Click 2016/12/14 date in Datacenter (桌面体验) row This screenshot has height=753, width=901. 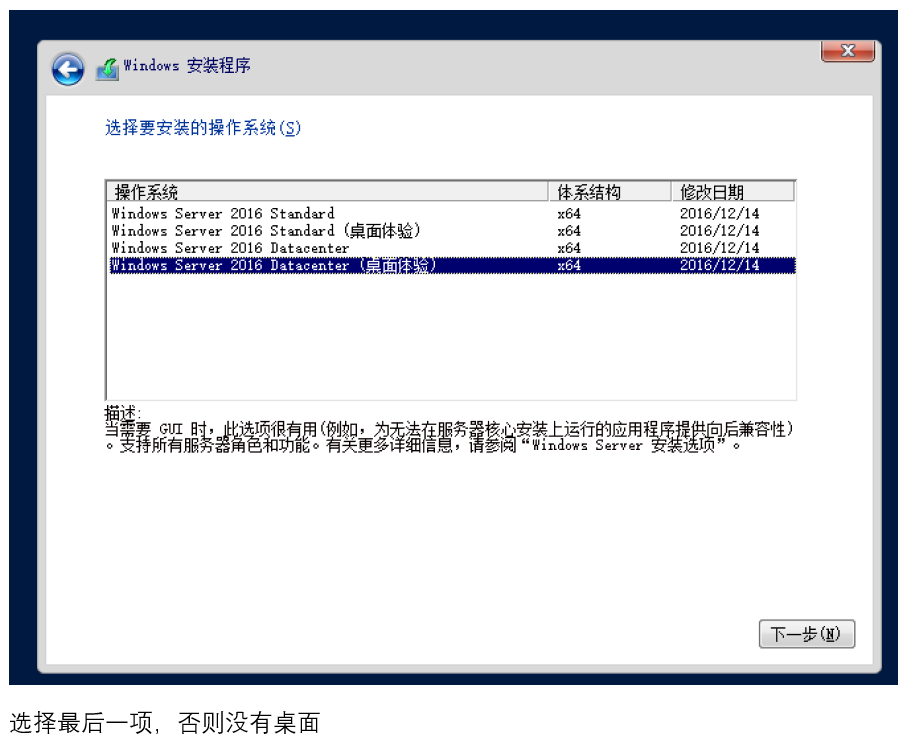pyautogui.click(x=719, y=265)
